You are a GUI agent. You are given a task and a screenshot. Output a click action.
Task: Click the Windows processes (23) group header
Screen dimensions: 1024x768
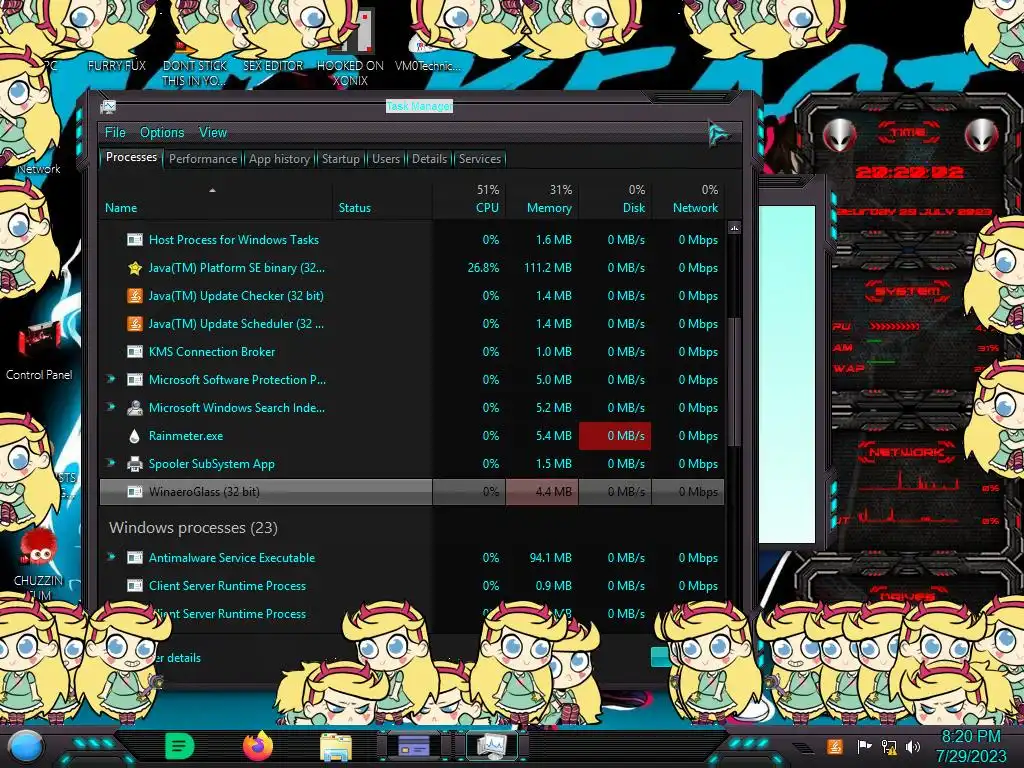tap(193, 528)
